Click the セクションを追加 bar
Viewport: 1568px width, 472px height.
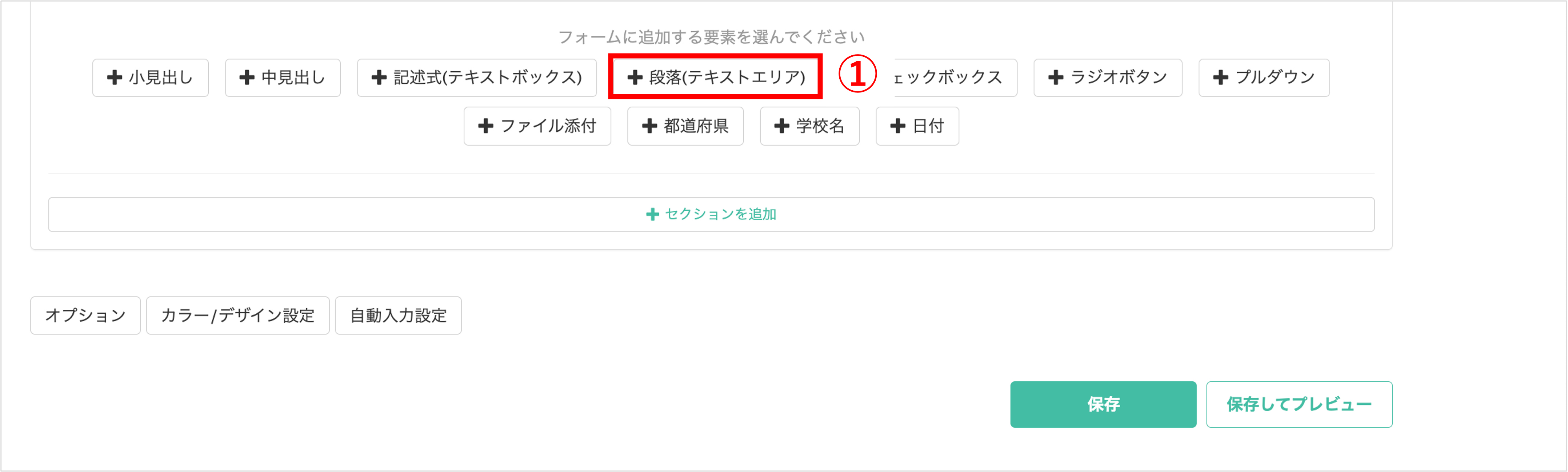pyautogui.click(x=711, y=214)
